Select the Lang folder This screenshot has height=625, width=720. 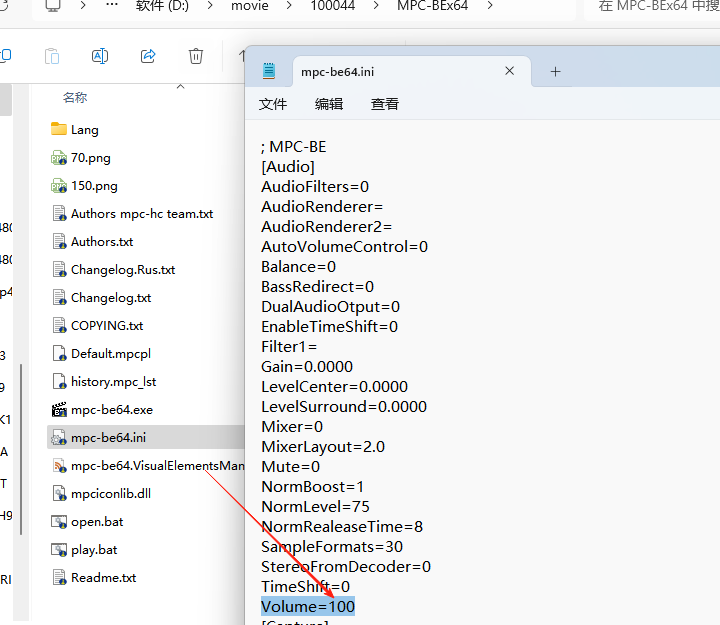84,130
